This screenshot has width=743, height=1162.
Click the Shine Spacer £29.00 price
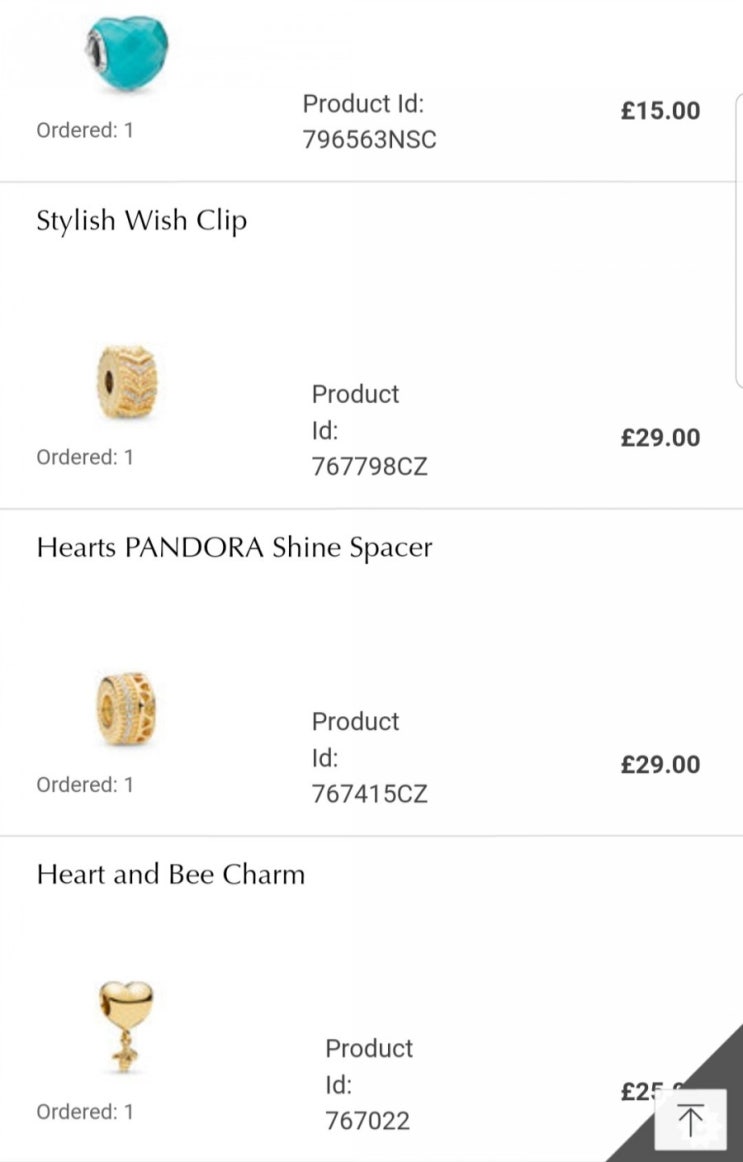[x=660, y=764]
